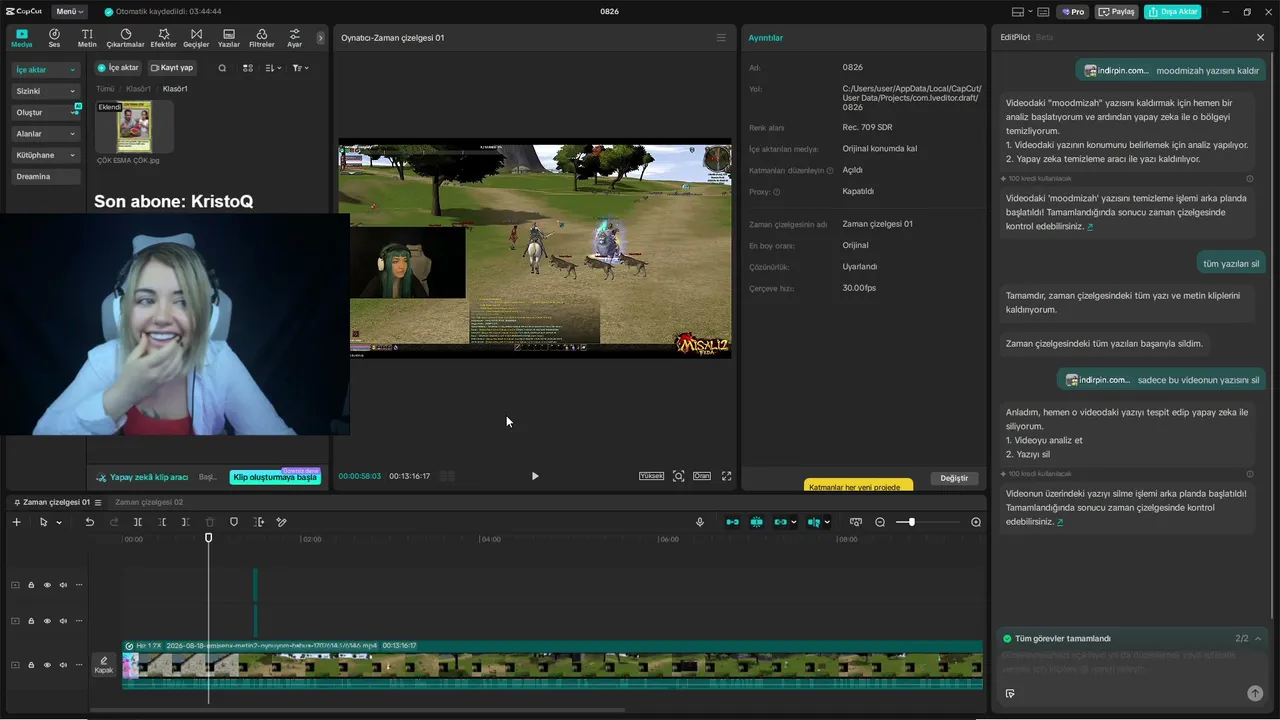Trim the clip left of playhead

point(162,522)
